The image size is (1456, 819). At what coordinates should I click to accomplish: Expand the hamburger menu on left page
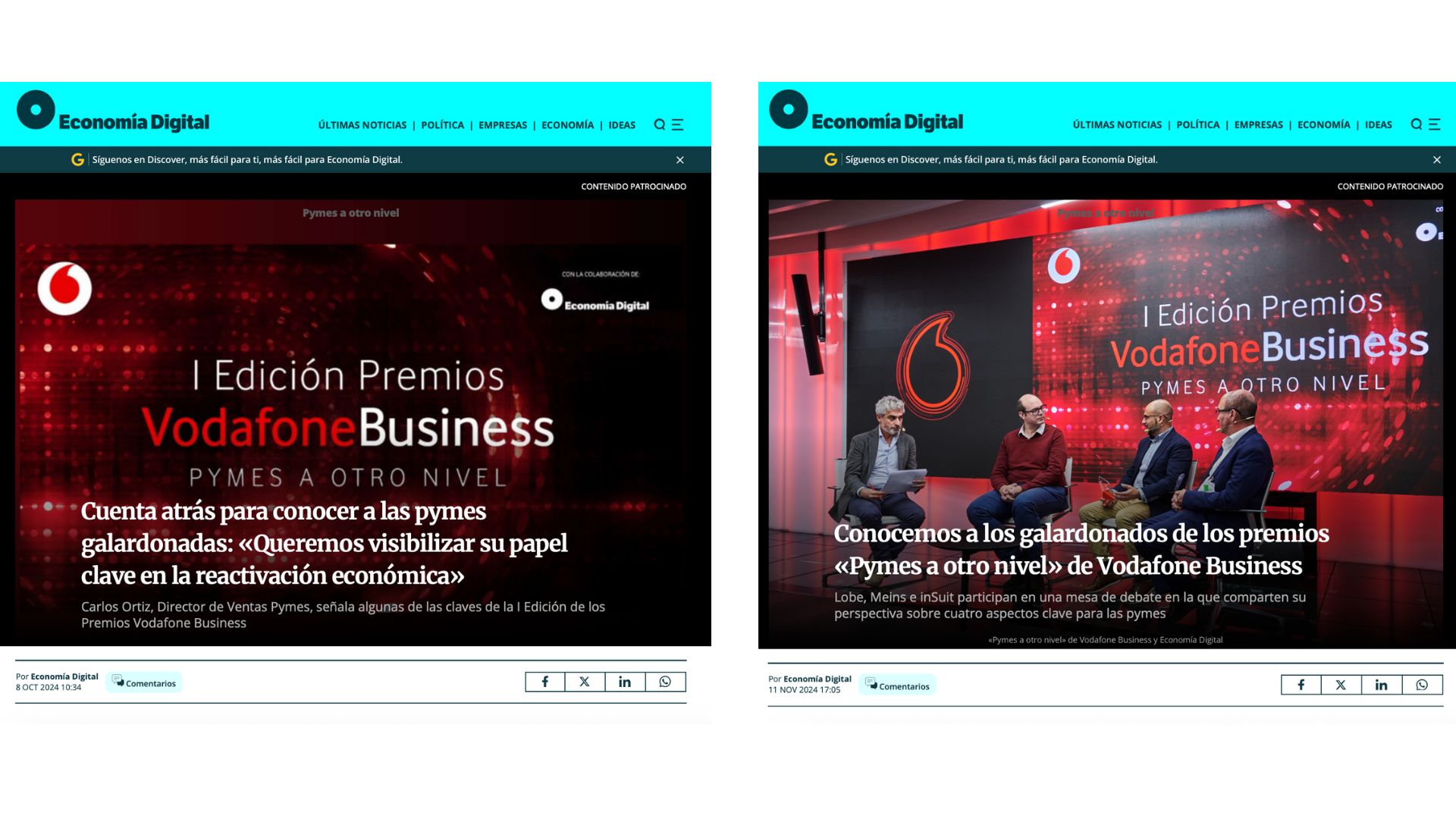point(678,125)
